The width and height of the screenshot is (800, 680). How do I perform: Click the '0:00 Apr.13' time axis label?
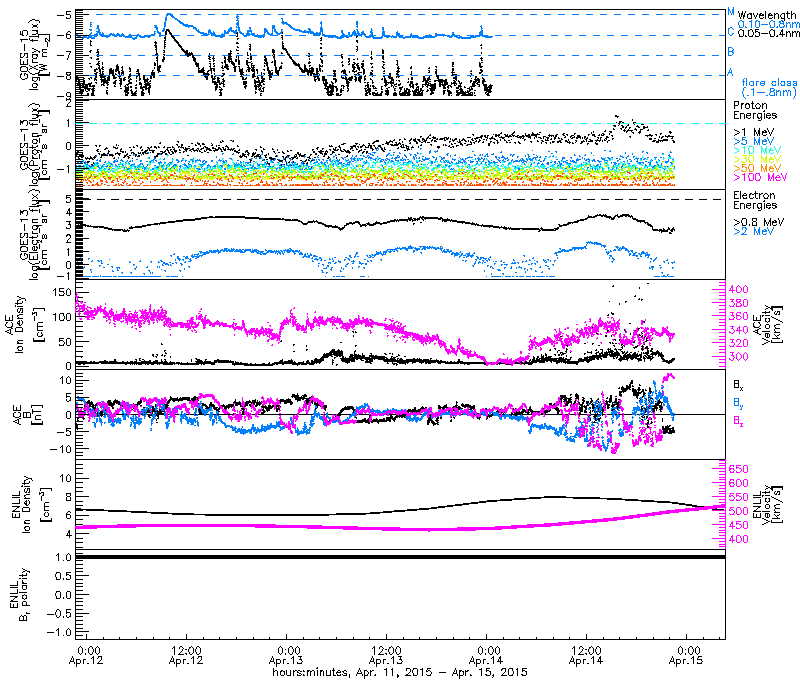[286, 656]
